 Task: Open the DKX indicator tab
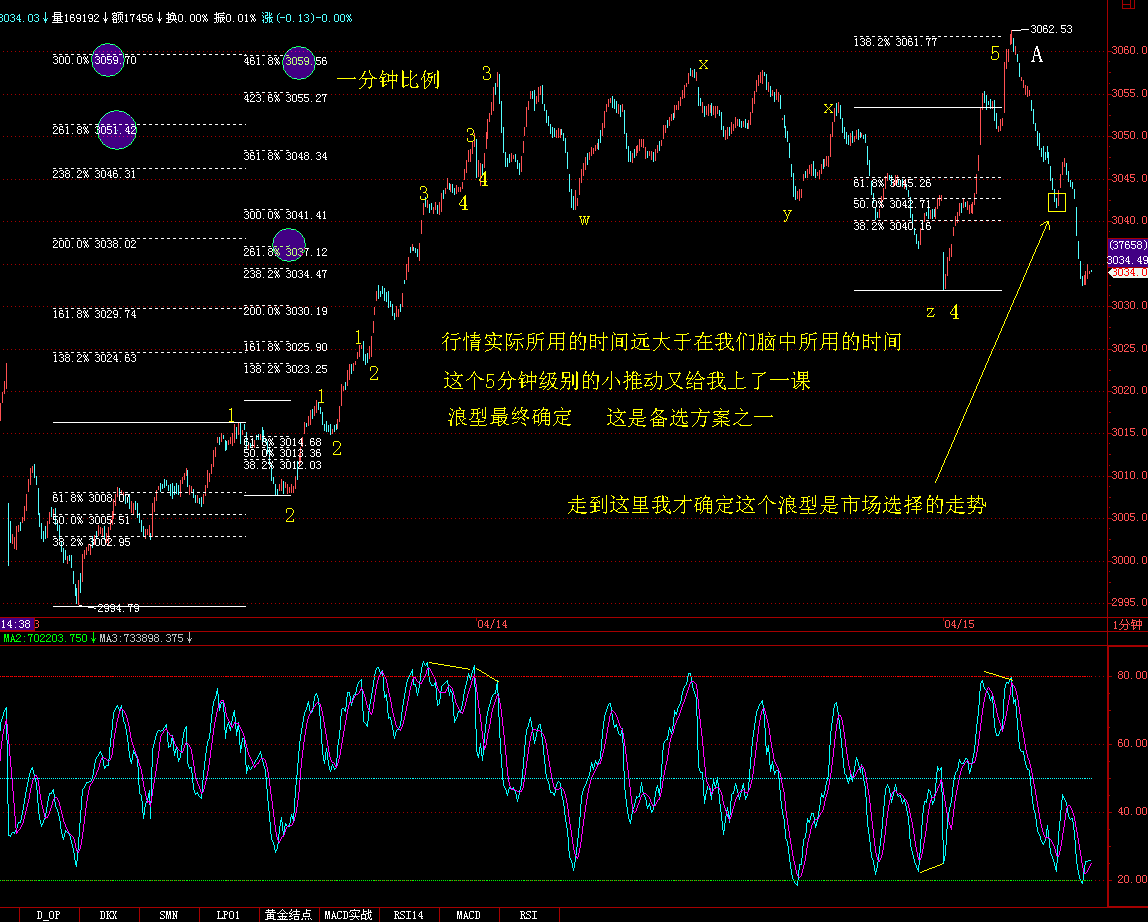click(x=108, y=914)
